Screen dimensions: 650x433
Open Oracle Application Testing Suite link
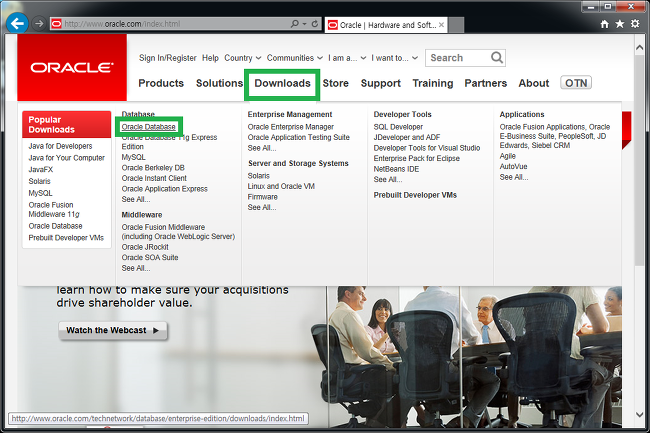click(x=298, y=137)
